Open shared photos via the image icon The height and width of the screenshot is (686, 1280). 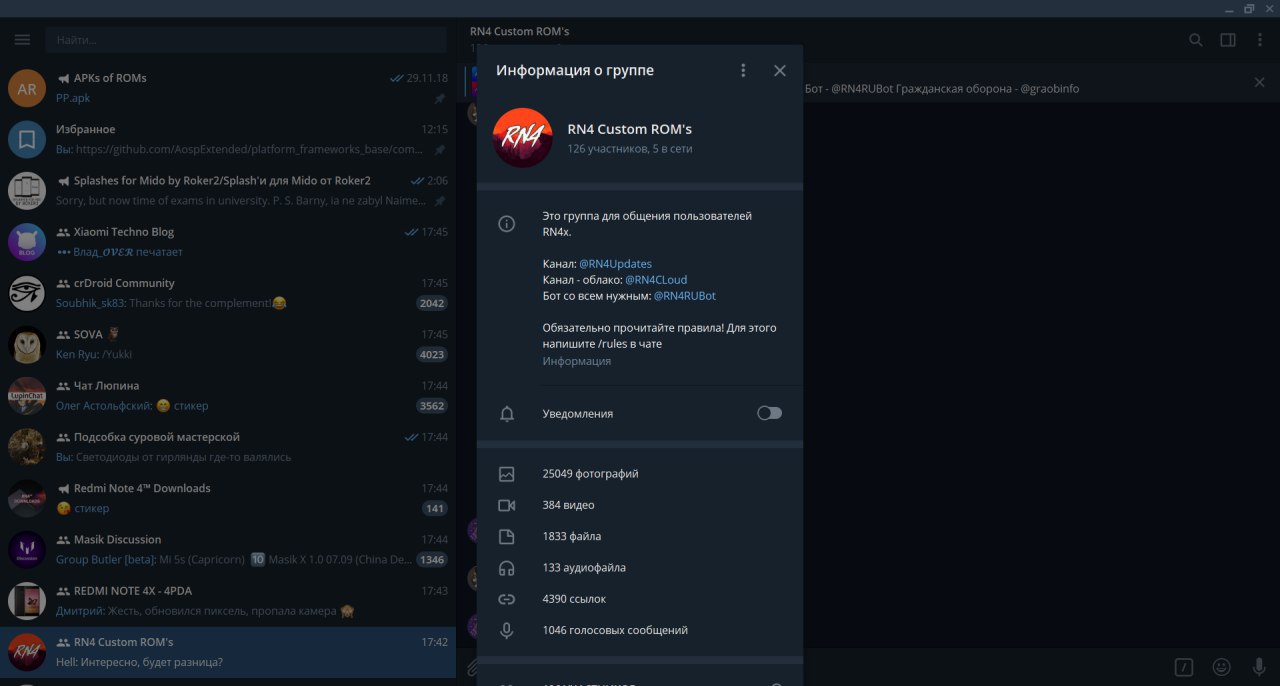[x=507, y=474]
